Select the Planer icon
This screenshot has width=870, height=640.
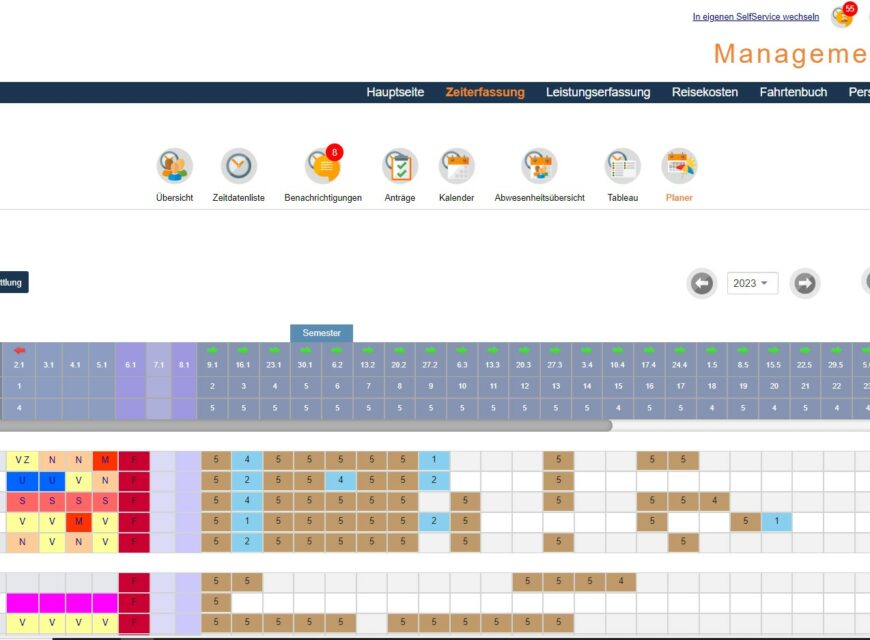tap(679, 166)
